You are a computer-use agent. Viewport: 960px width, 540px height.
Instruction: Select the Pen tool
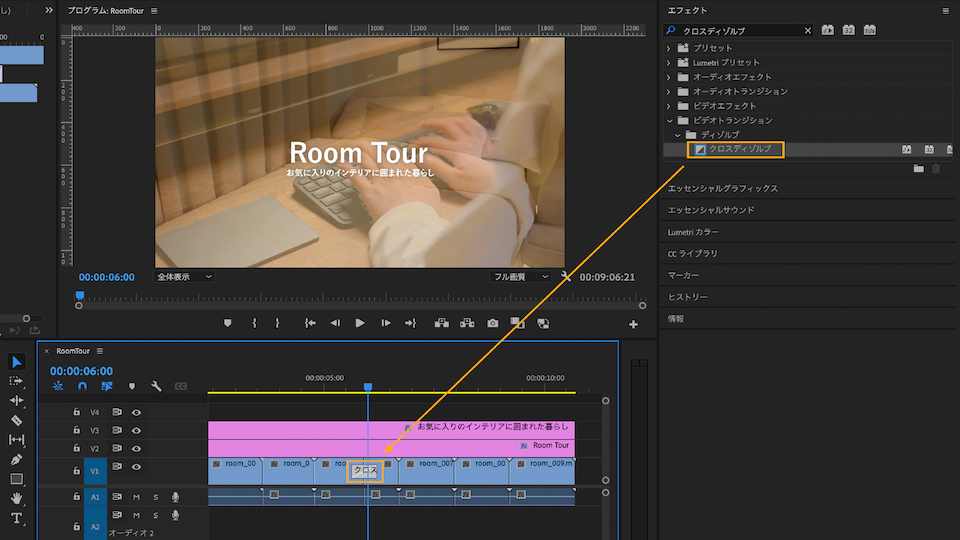point(16,459)
